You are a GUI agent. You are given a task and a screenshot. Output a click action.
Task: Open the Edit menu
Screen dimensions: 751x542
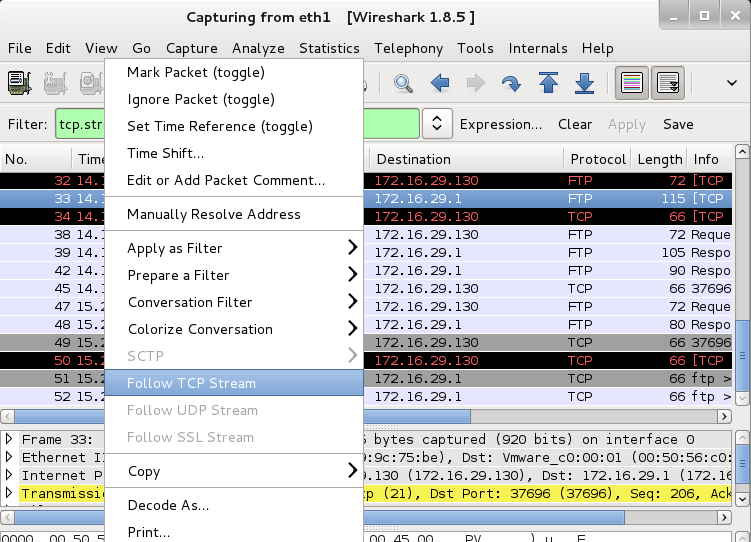point(58,48)
